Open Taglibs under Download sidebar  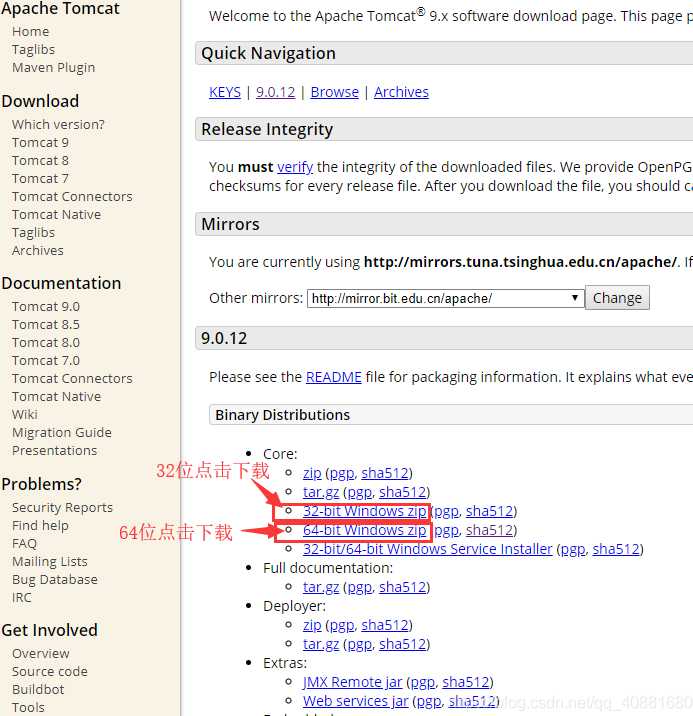tap(33, 232)
